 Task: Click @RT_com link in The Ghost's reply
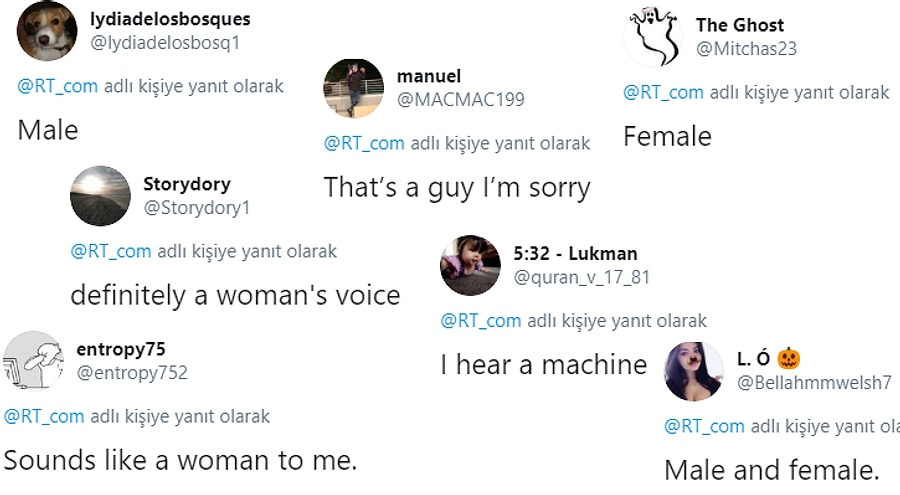coord(663,92)
